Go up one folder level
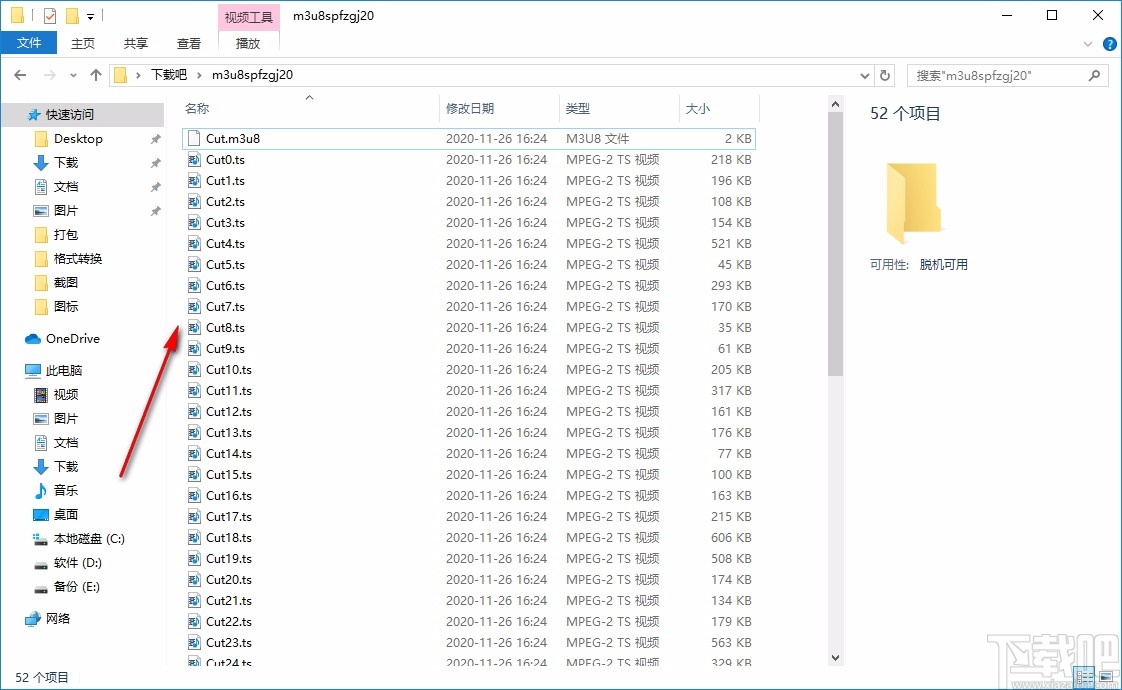The height and width of the screenshot is (690, 1122). pos(95,75)
